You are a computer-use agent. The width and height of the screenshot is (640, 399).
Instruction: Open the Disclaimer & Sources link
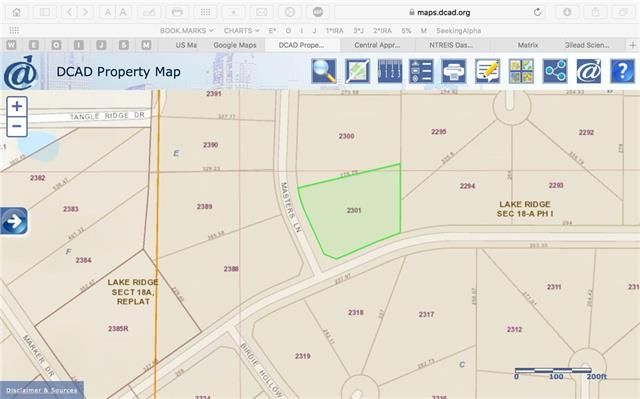pyautogui.click(x=42, y=390)
